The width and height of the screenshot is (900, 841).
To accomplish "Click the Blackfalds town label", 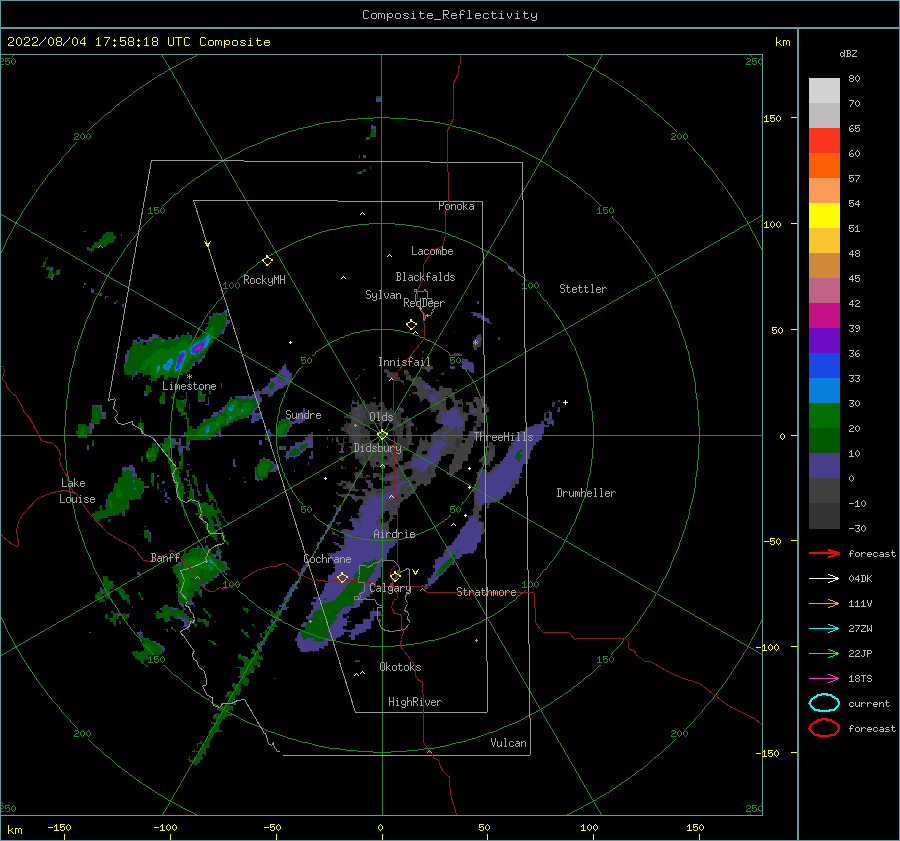I will (x=425, y=277).
